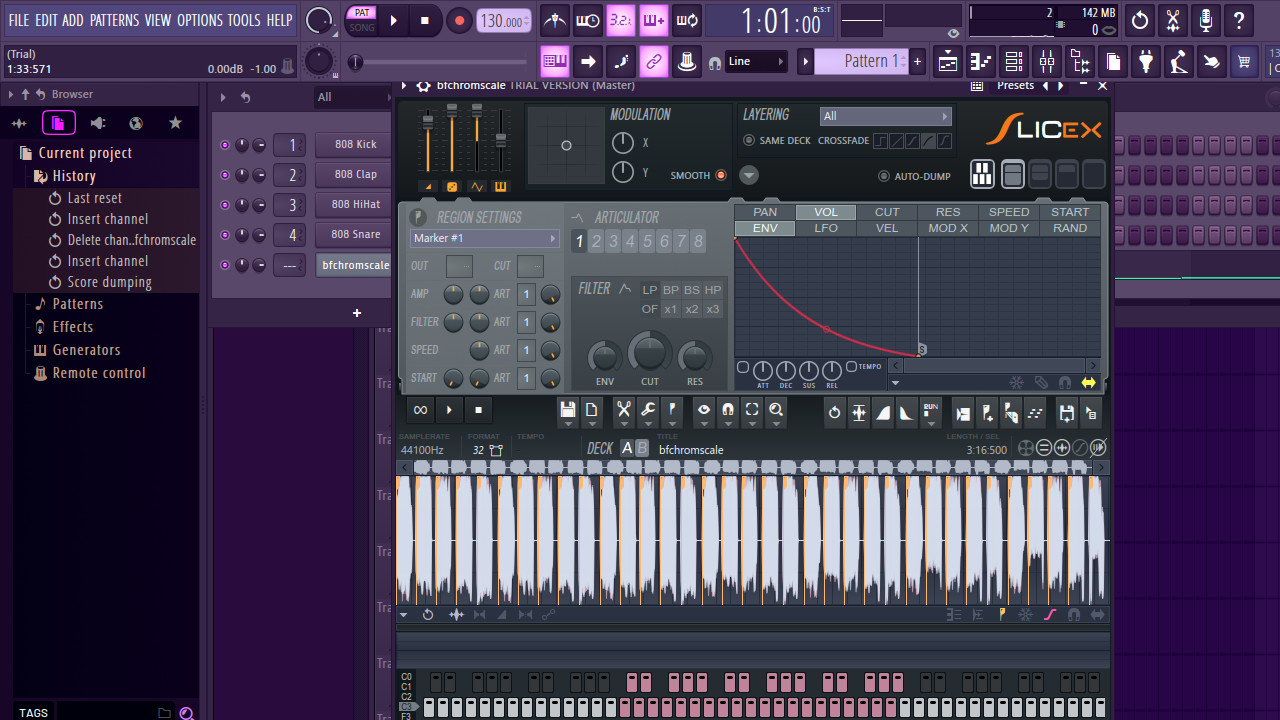Click the Slicex fade out icon
1280x720 pixels.
(906, 412)
